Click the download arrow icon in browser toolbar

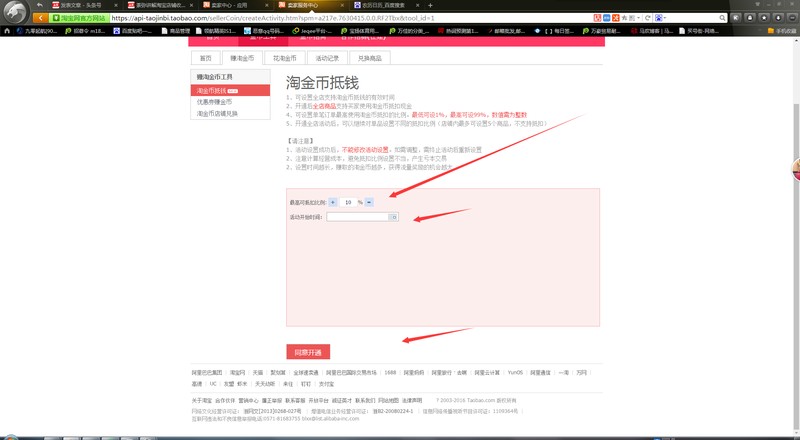point(778,18)
